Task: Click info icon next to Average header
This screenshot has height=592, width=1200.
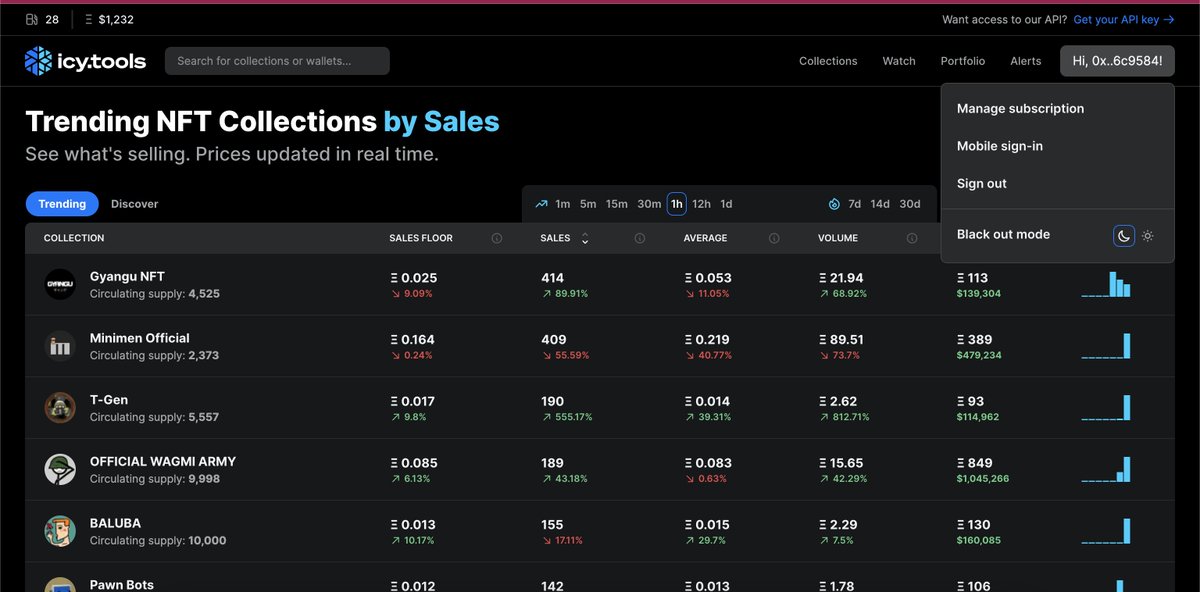Action: (x=774, y=238)
